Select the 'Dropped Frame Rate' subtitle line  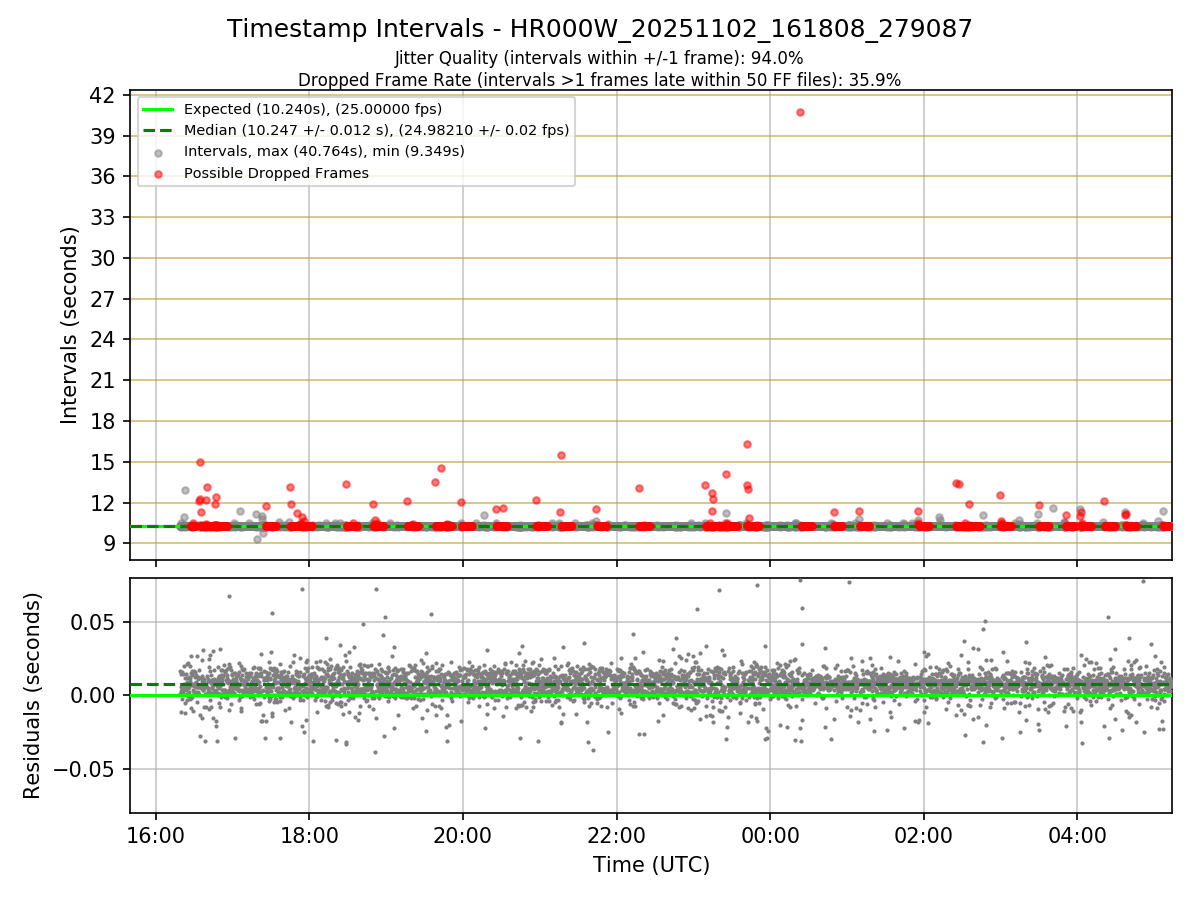pyautogui.click(x=599, y=80)
